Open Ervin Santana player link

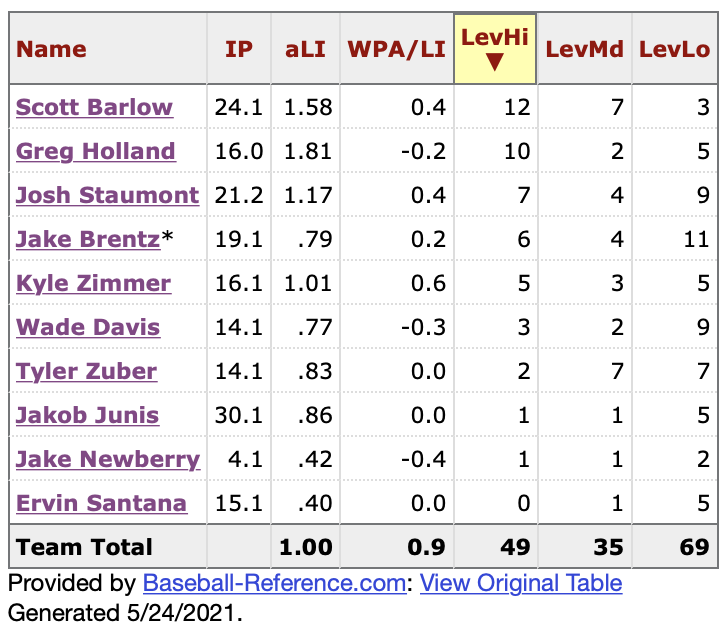click(101, 504)
